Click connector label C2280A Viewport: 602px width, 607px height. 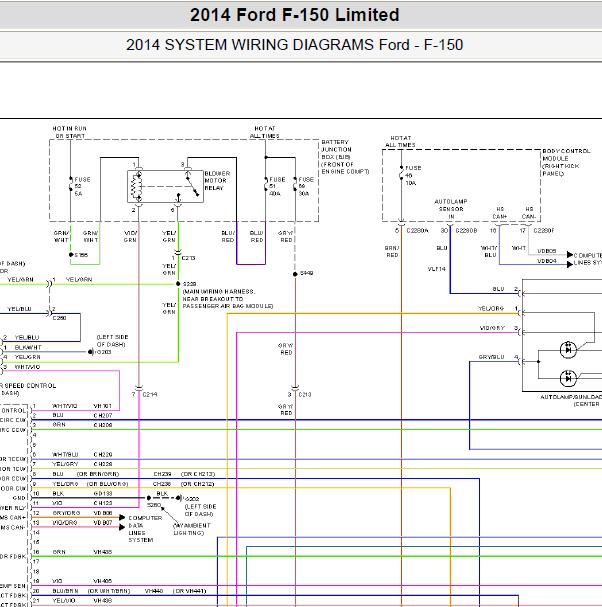coord(417,231)
